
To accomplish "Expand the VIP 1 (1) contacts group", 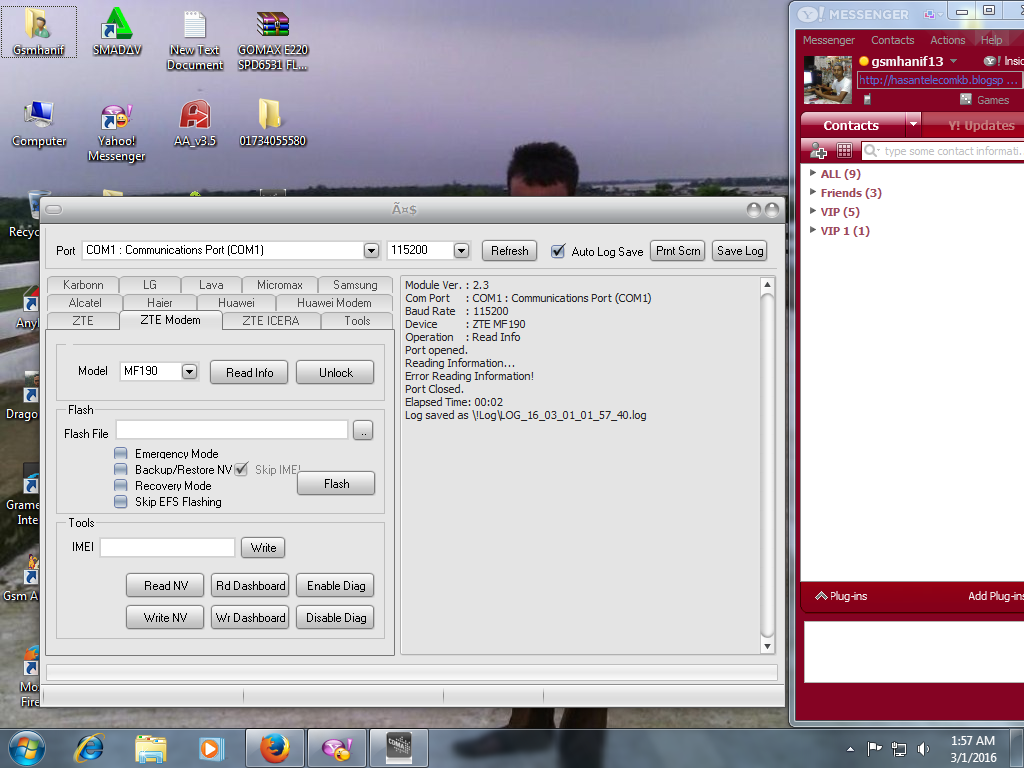I will 813,230.
